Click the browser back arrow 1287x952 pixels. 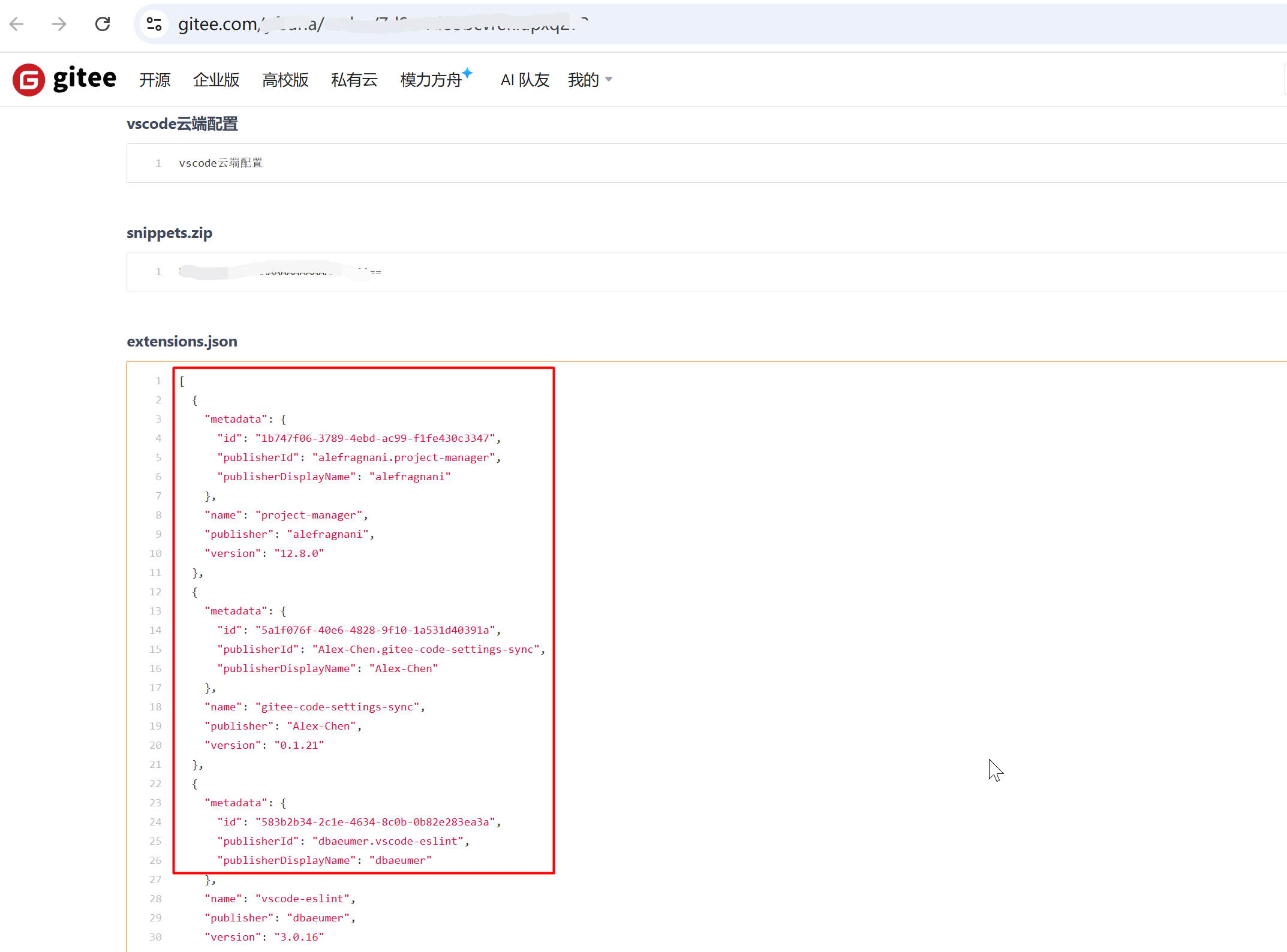[x=17, y=24]
